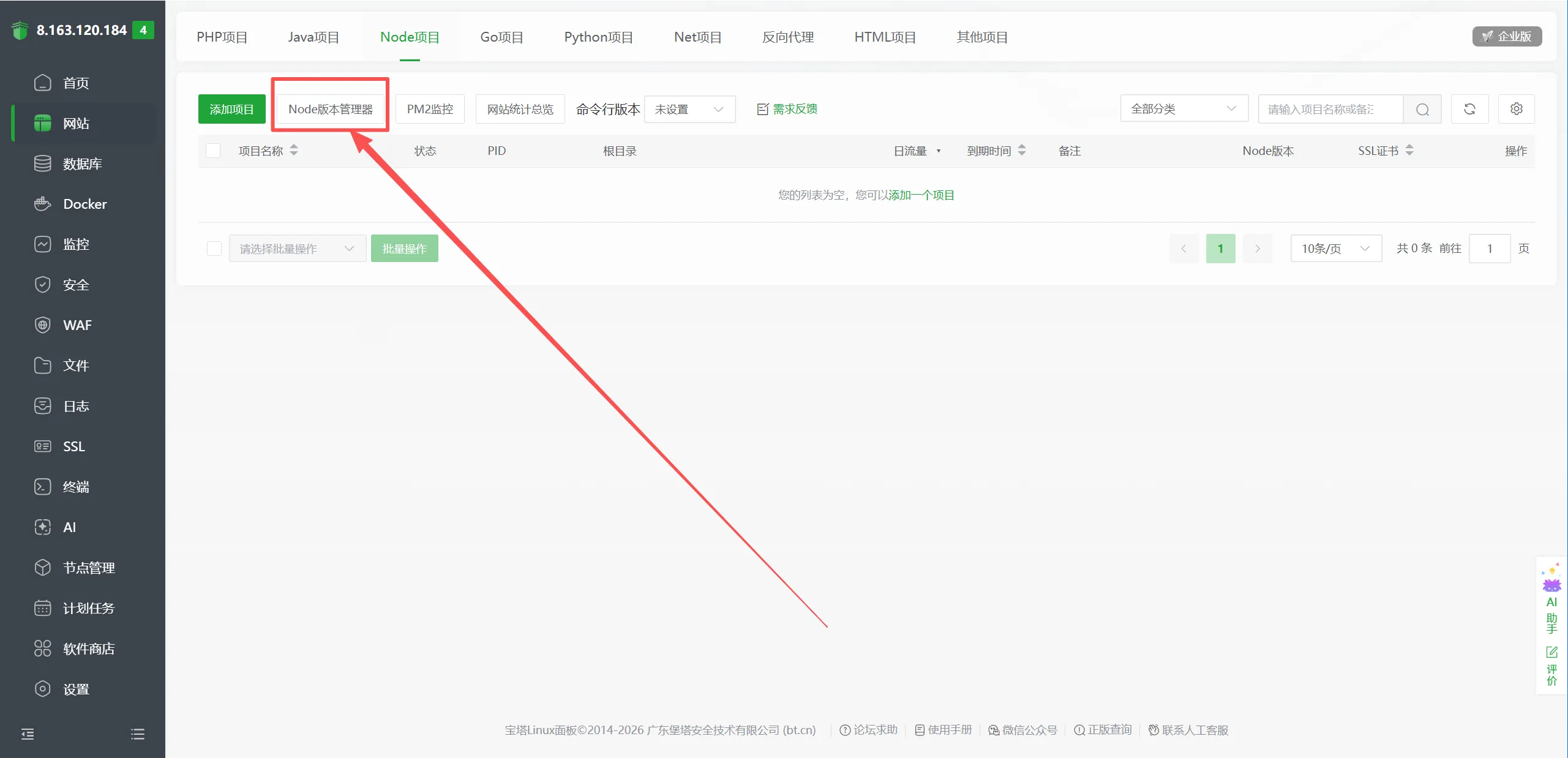Screen dimensions: 1568x758
Task: Refresh the project list
Action: [1469, 109]
